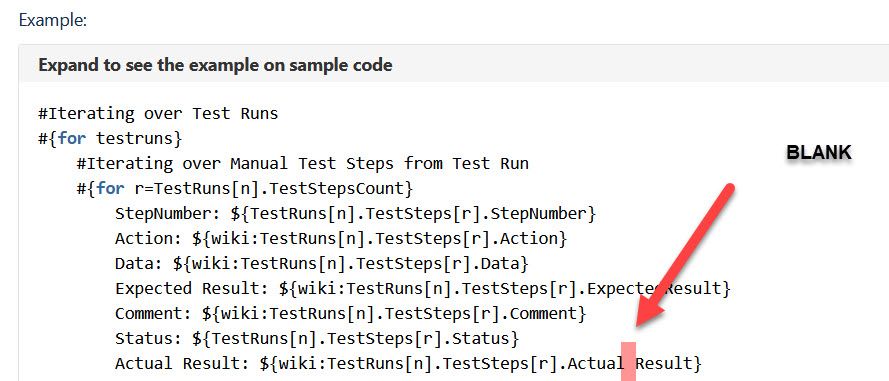Select the 'Status:' code line

pyautogui.click(x=317, y=338)
